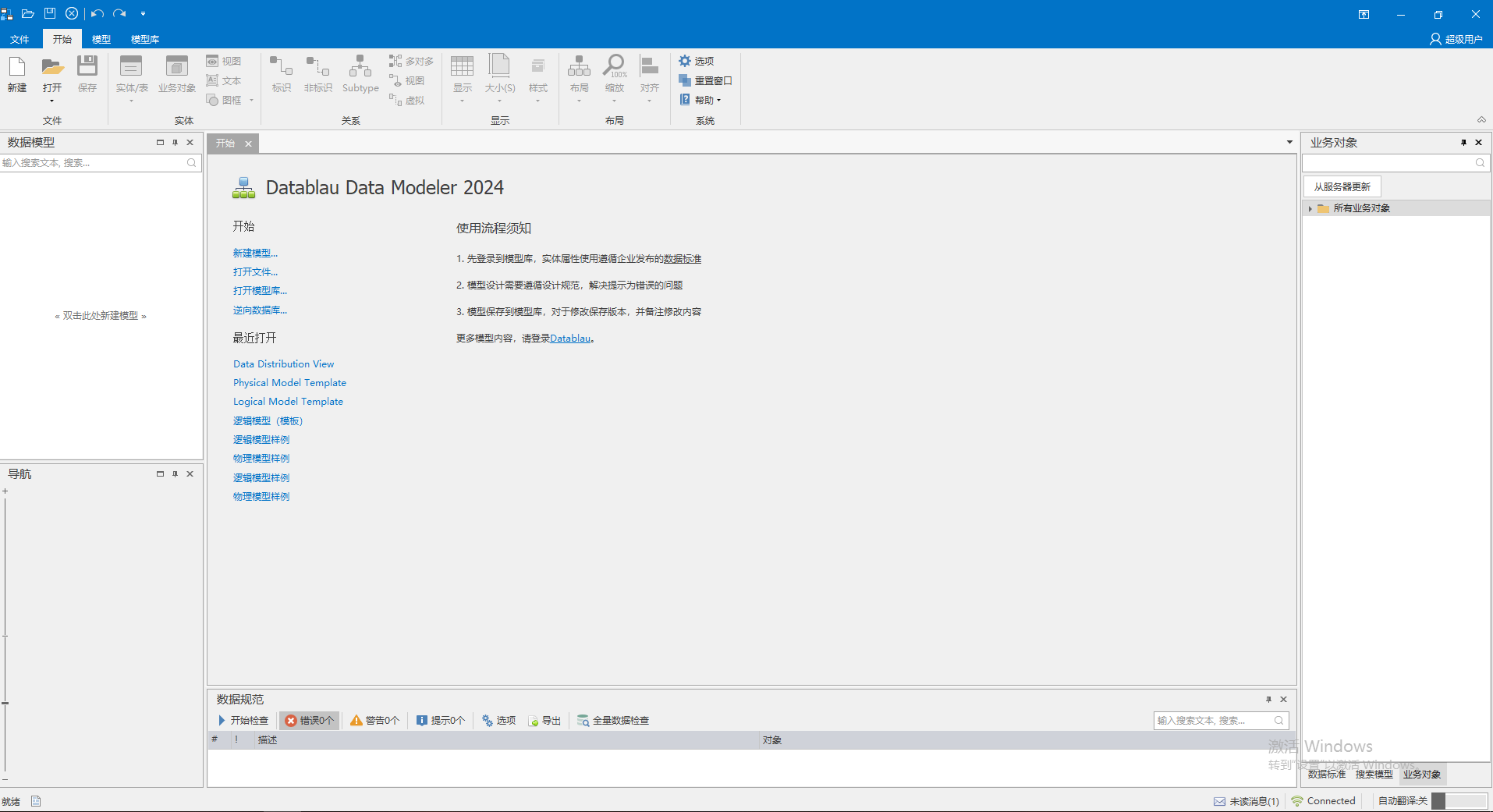The image size is (1493, 812).
Task: Toggle the 提示0个 filter button
Action: (x=441, y=721)
